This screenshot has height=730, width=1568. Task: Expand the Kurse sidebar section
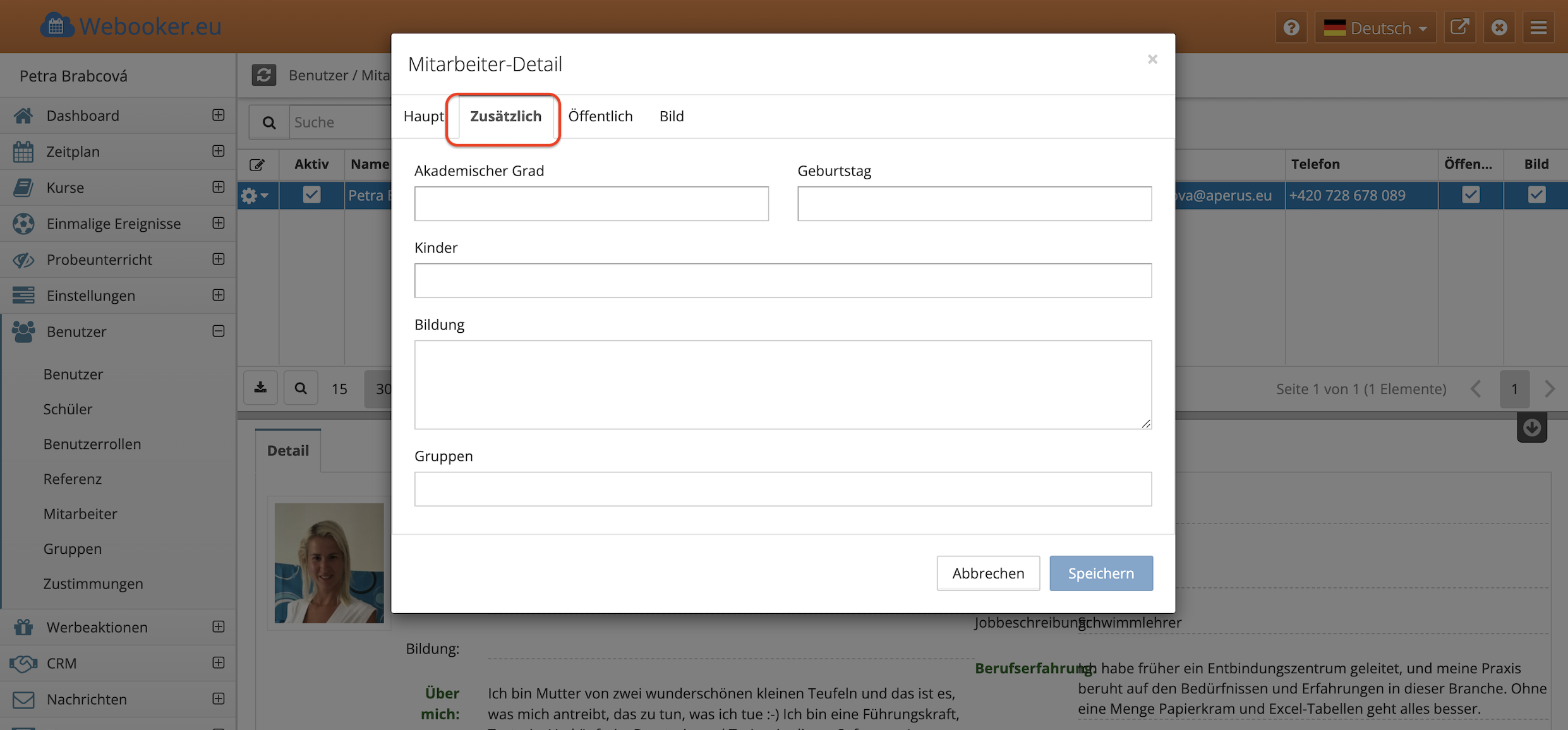[x=219, y=188]
